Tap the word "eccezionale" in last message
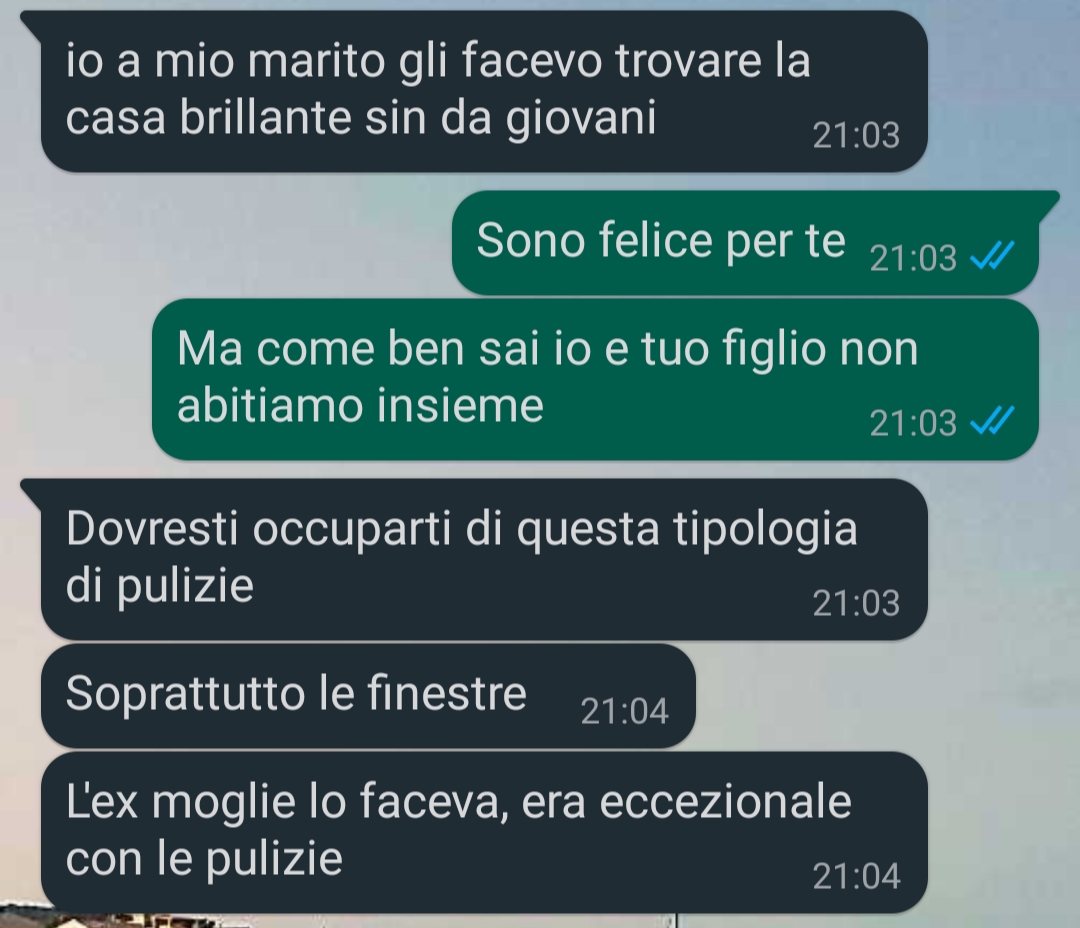Screen dimensions: 1080x928 click(x=726, y=802)
